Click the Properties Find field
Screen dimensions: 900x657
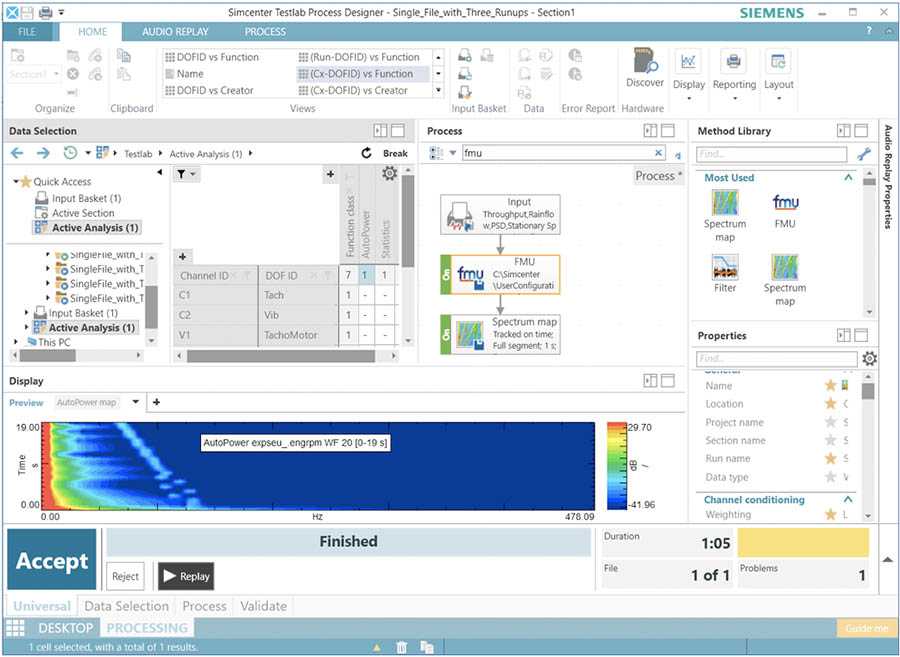point(776,359)
